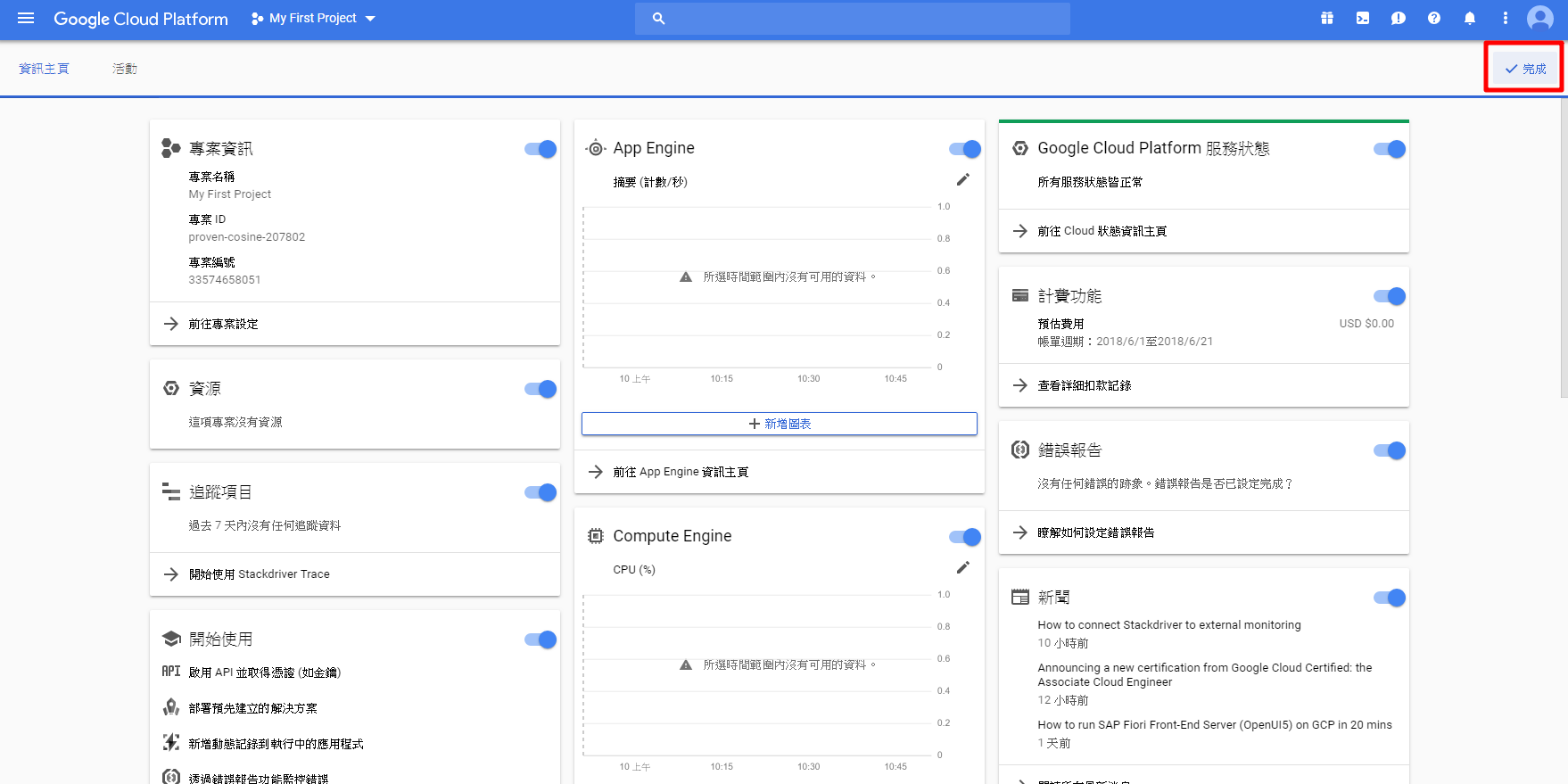
Task: Click the search magnifier icon
Action: click(x=658, y=18)
